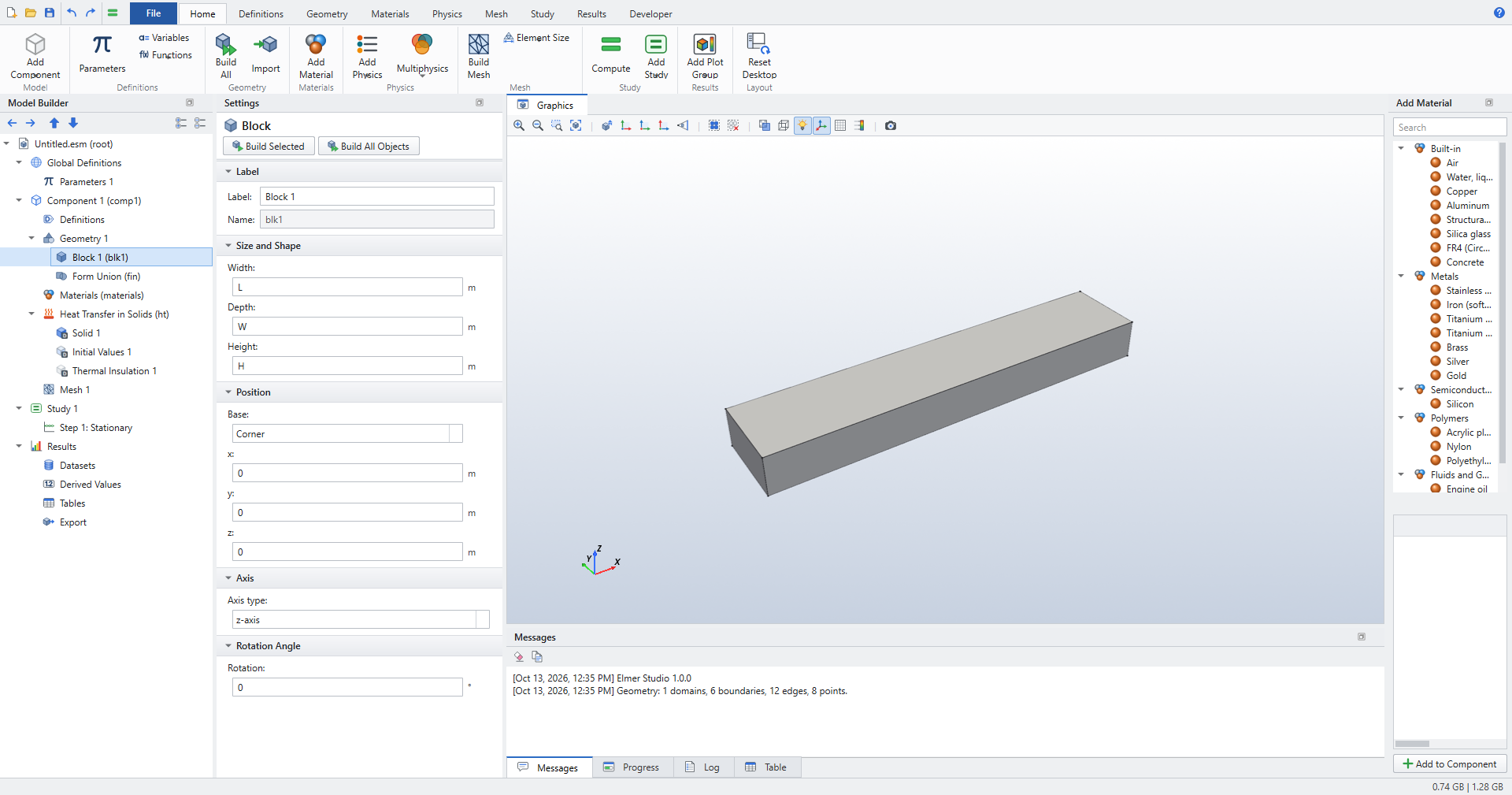This screenshot has width=1512, height=795.
Task: Click the Build All Objects button
Action: 369,147
